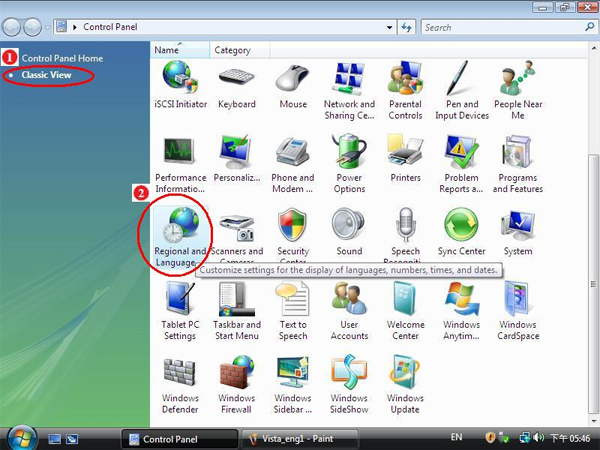Viewport: 600px width, 450px height.
Task: Open the Windows Firewall icon
Action: coord(236,372)
